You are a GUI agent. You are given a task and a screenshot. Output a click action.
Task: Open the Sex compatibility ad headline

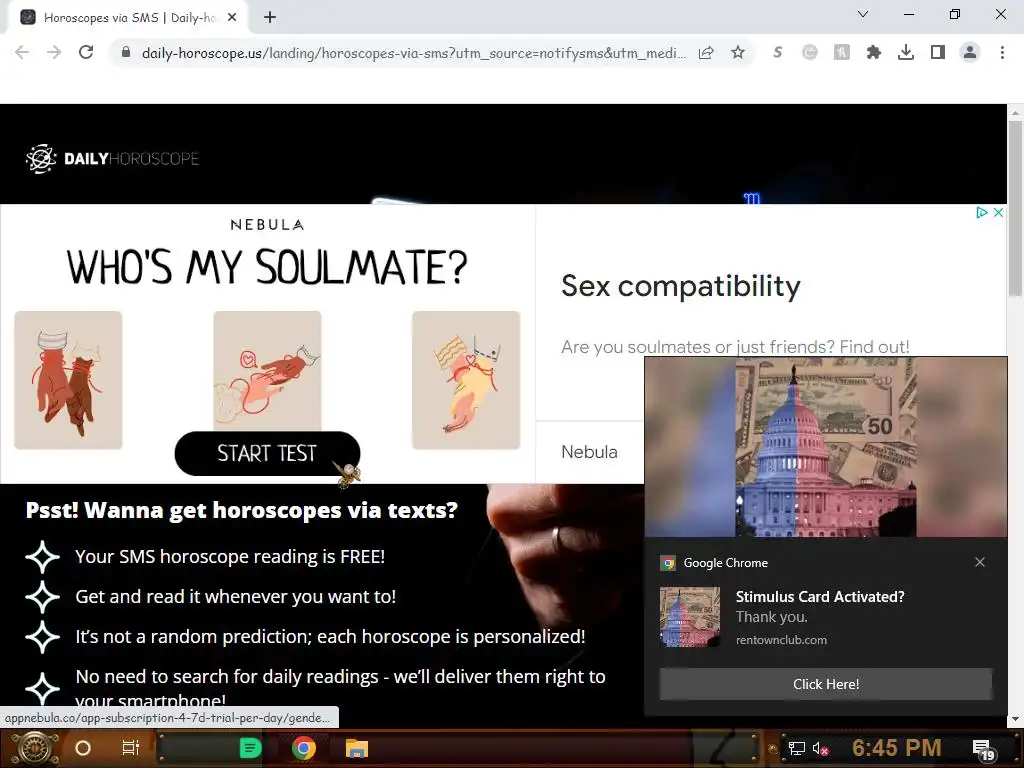point(680,286)
